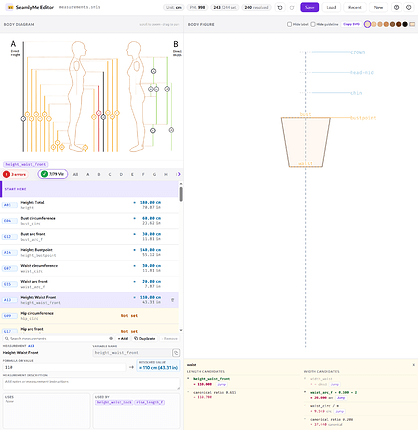The width and height of the screenshot is (418, 430).
Task: Click the dark marker on leftmost vertical line
Action: 23,119
